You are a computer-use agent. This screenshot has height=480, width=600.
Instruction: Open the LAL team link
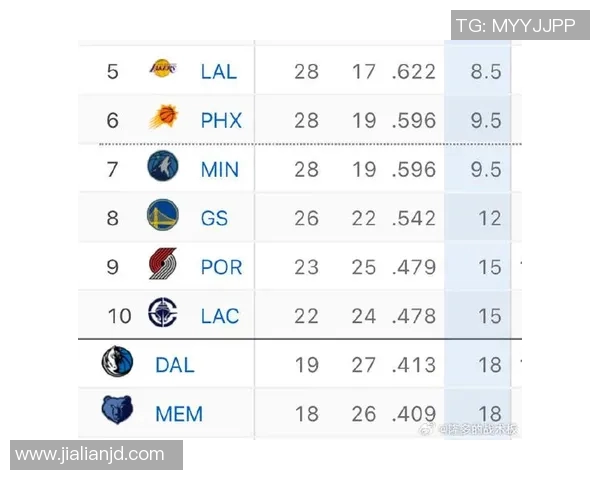218,71
